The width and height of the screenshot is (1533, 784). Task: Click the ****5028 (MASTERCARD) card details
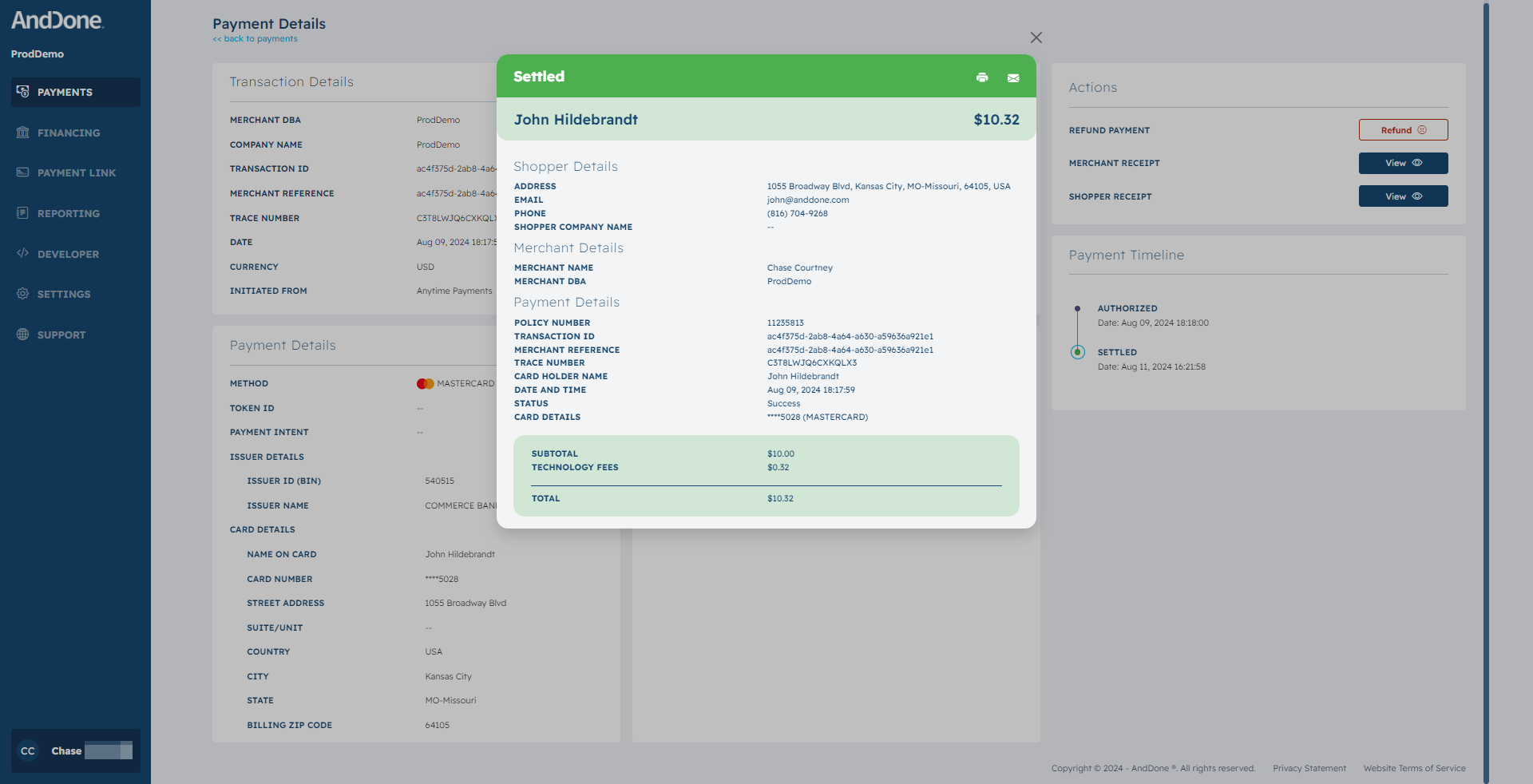(817, 417)
